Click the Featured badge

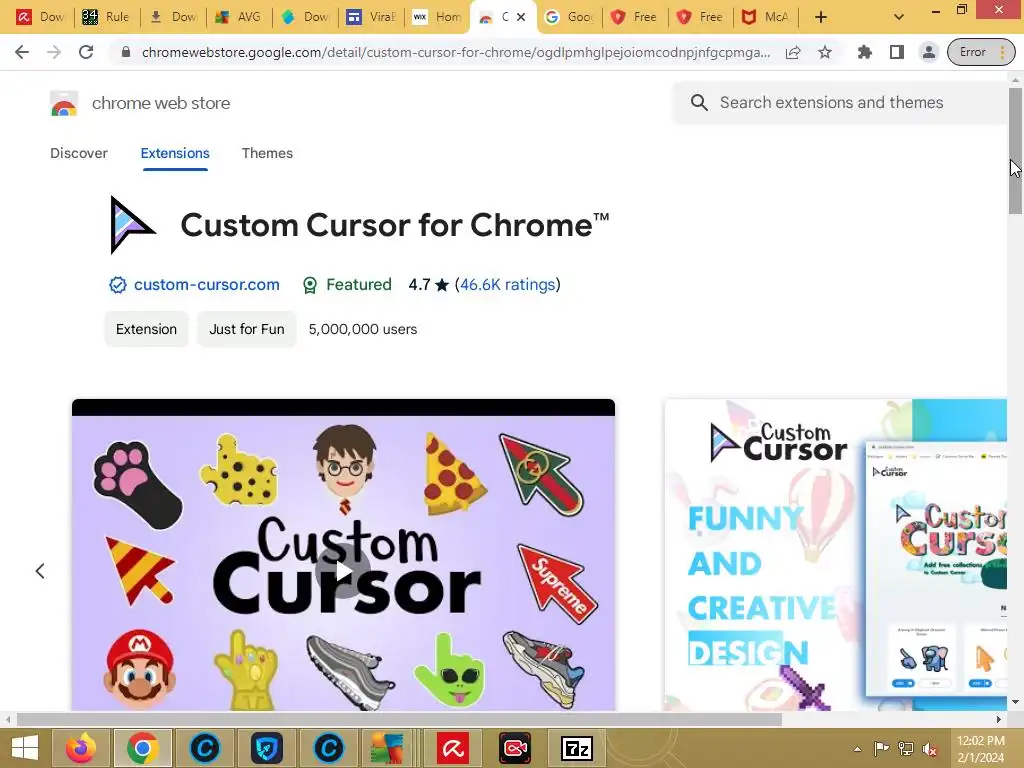[x=347, y=285]
